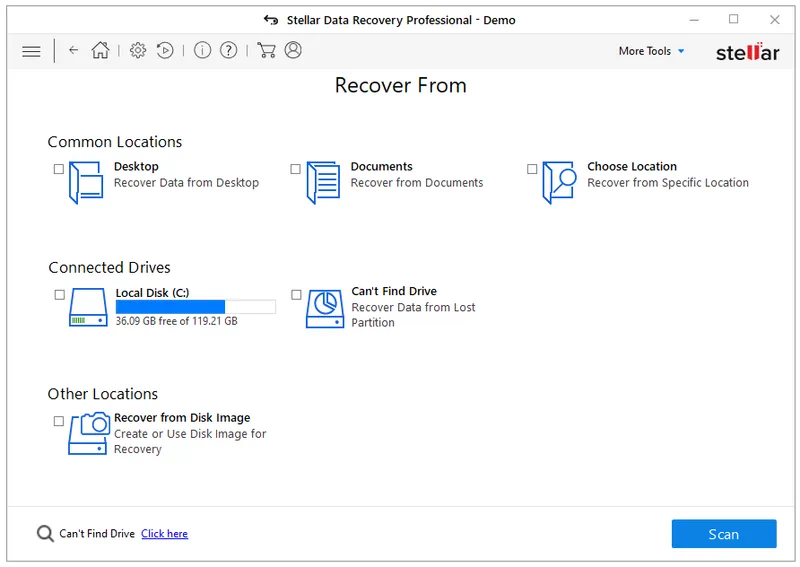Click the Disk Image camera icon

89,434
